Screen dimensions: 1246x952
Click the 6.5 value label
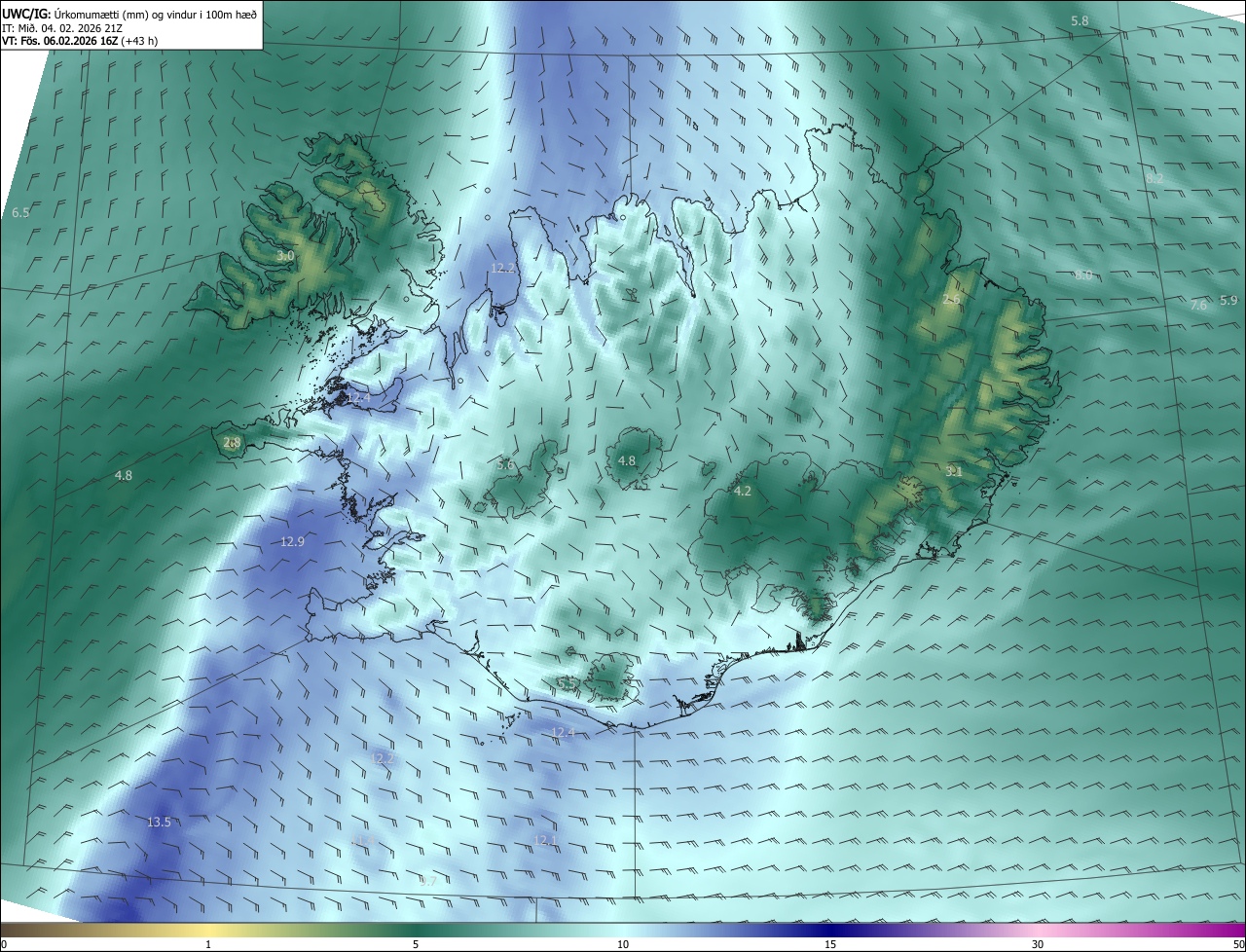click(x=20, y=212)
